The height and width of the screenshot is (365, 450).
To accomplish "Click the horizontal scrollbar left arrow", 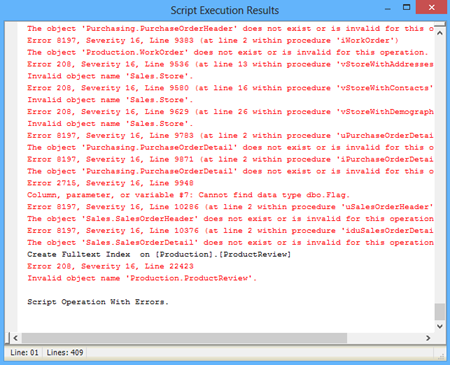I will 16,338.
